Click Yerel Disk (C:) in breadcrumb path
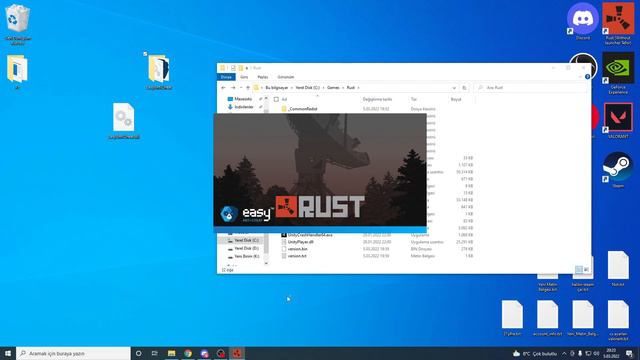The image size is (640, 360). [307, 88]
